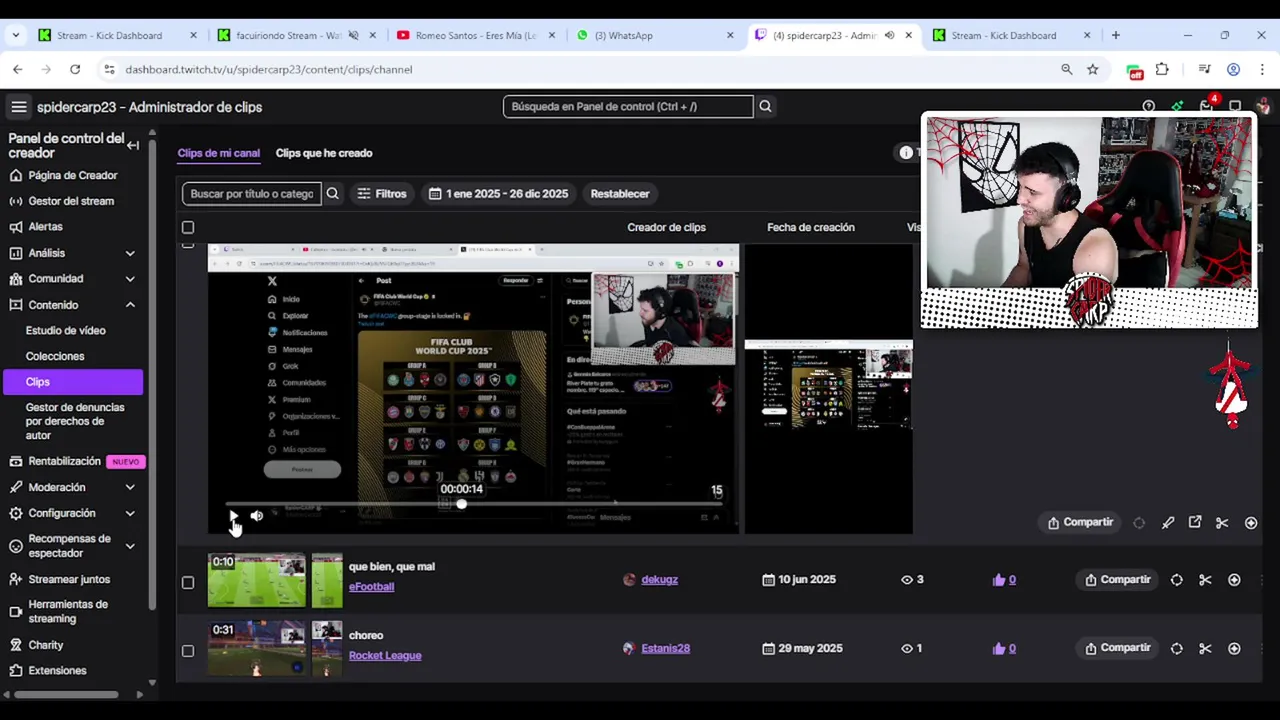The image size is (1280, 720).
Task: Open clip creator dekugz profile link
Action: [659, 580]
